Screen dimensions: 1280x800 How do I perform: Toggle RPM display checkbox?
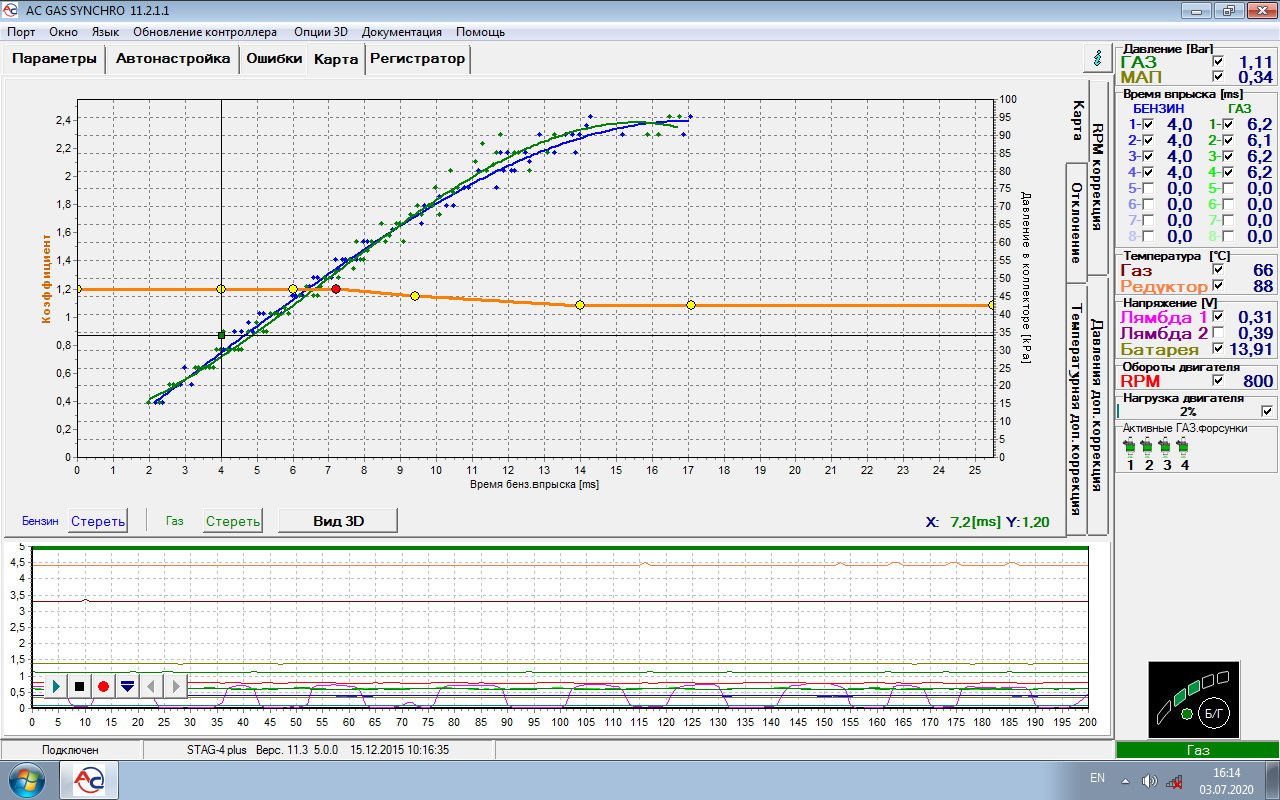(x=1217, y=380)
